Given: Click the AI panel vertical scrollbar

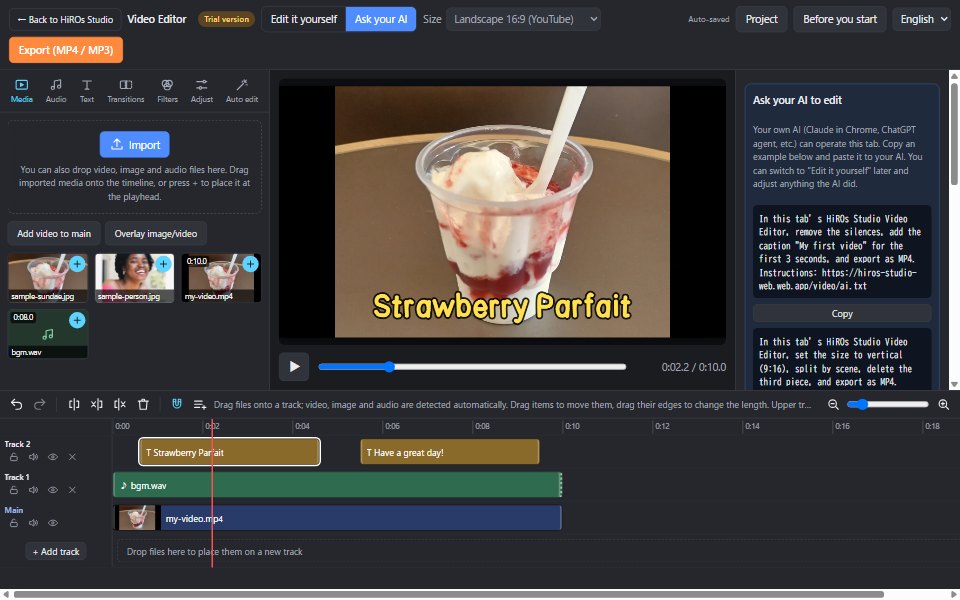Looking at the screenshot, I should (954, 133).
